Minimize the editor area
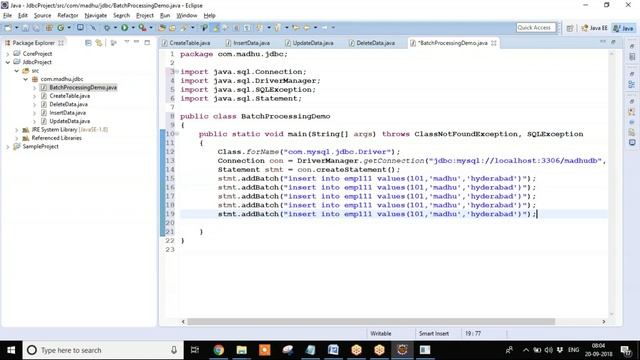The width and height of the screenshot is (640, 360). pyautogui.click(x=603, y=42)
